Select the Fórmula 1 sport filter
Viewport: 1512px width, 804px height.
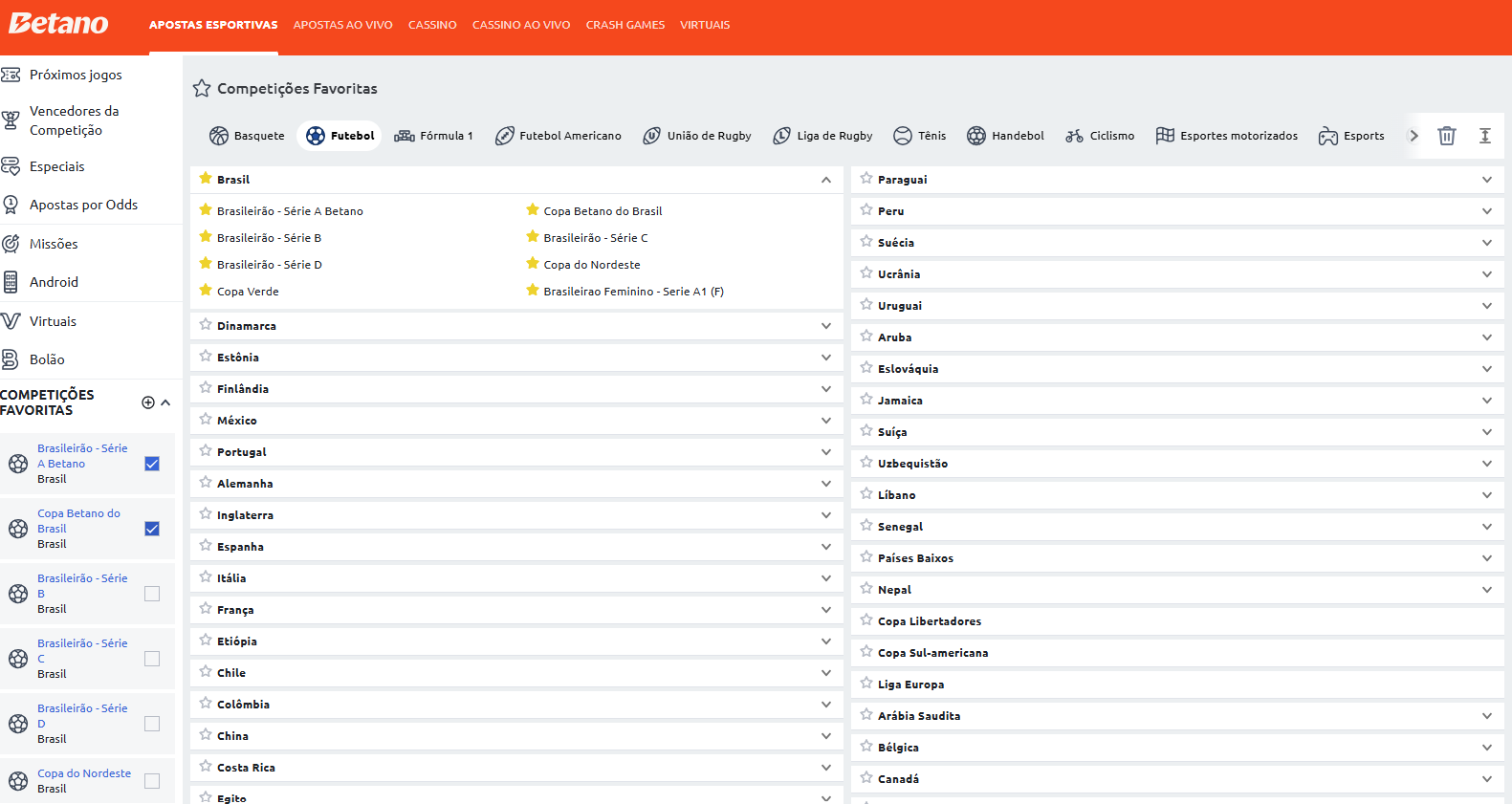(x=433, y=136)
